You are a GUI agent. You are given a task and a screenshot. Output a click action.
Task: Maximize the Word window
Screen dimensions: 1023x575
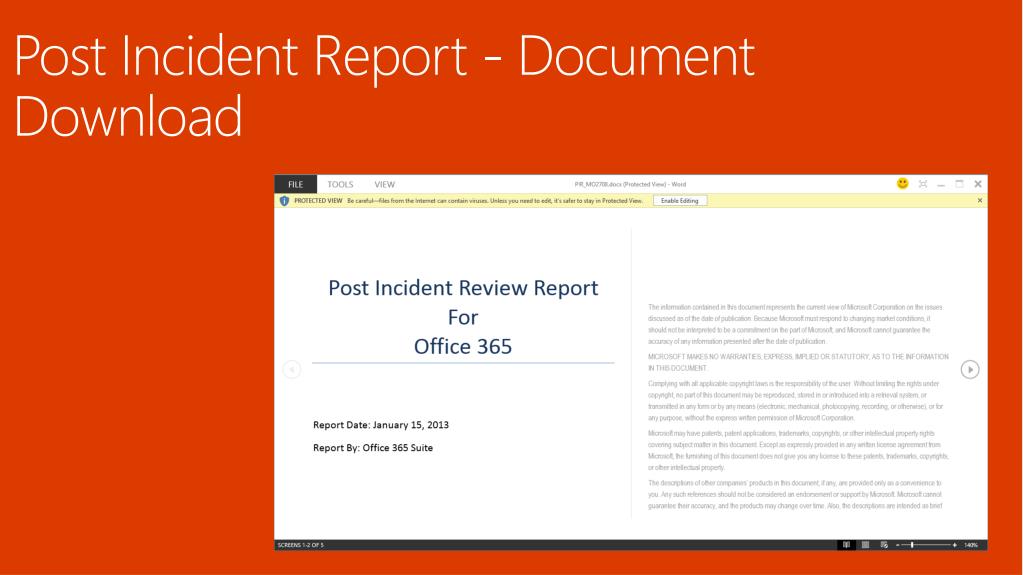click(x=959, y=184)
